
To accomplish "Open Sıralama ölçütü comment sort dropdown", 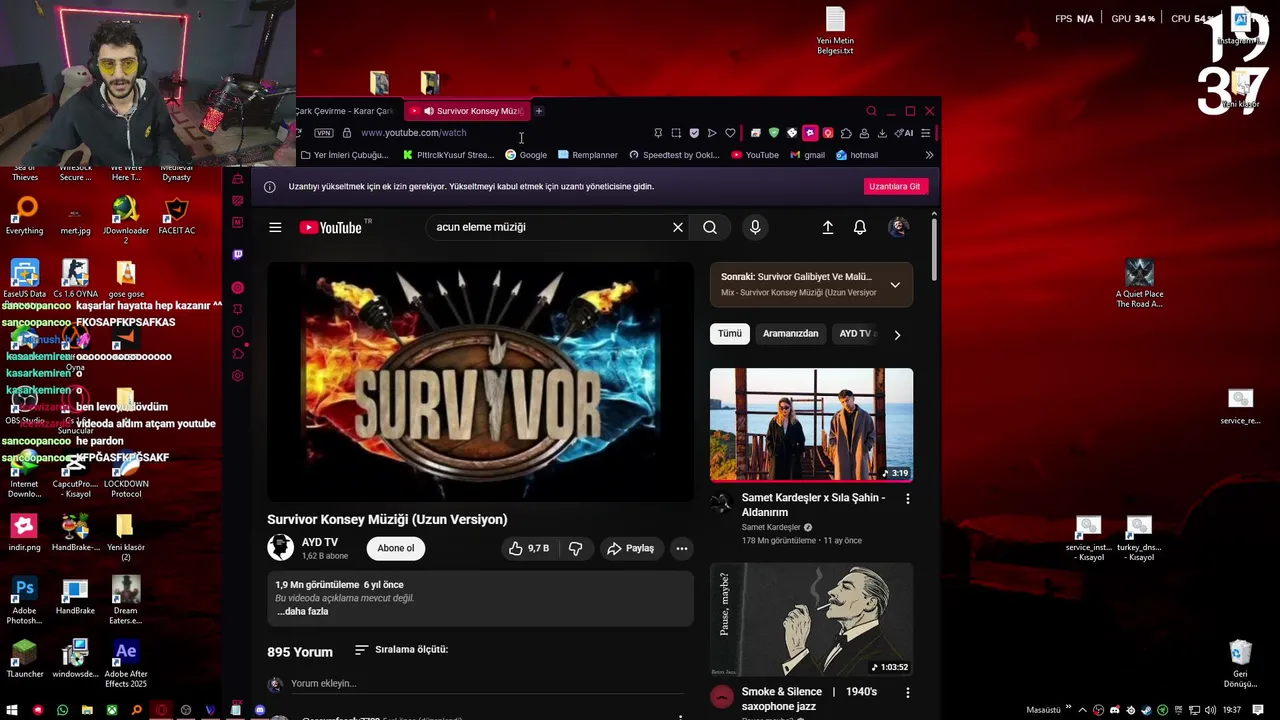I will click(x=401, y=649).
